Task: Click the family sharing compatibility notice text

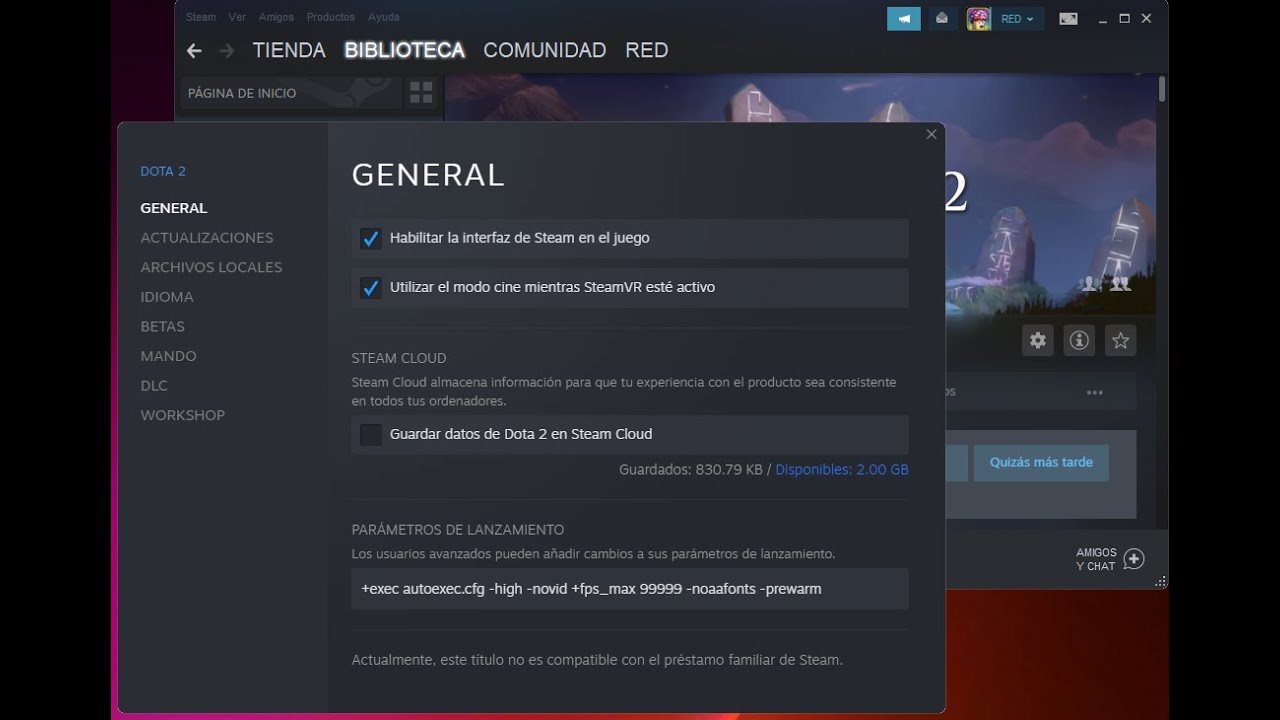Action: pyautogui.click(x=597, y=660)
